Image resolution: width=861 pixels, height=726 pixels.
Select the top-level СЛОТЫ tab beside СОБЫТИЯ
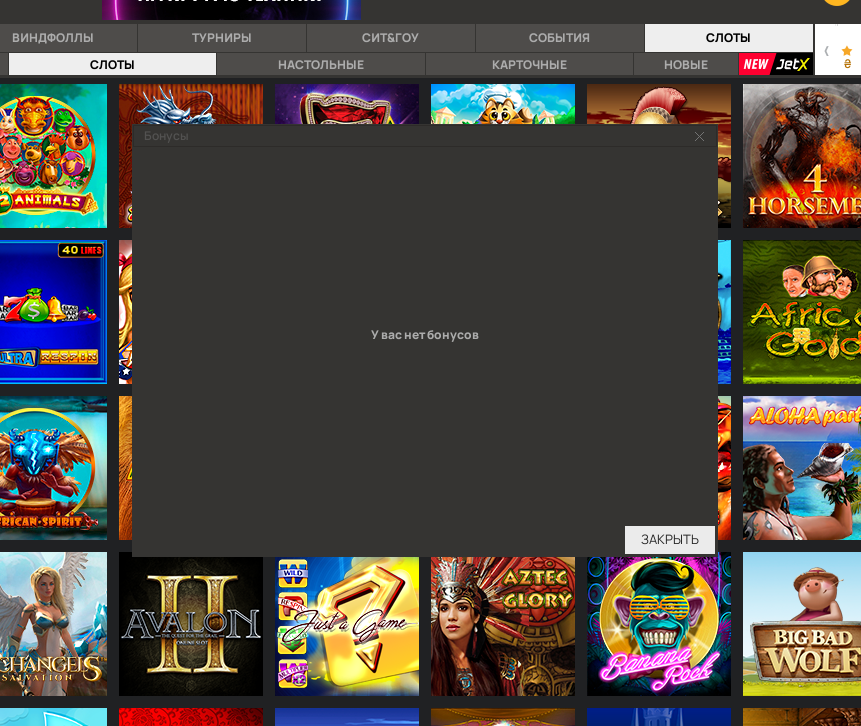click(x=728, y=38)
